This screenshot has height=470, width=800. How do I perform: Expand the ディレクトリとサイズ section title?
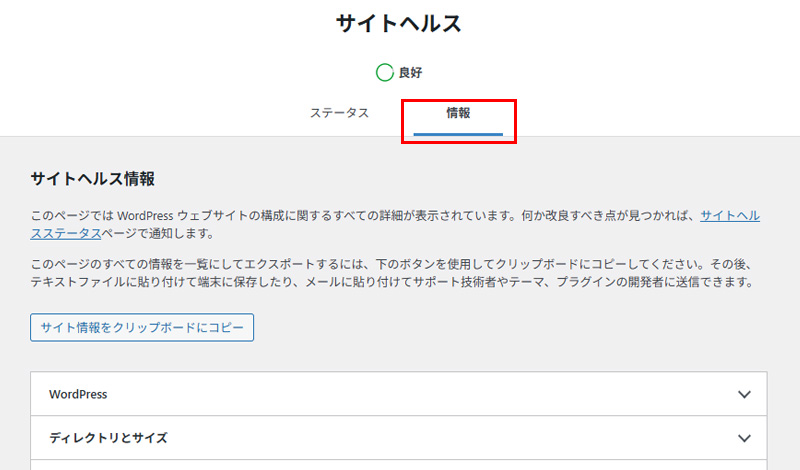pyautogui.click(x=108, y=438)
